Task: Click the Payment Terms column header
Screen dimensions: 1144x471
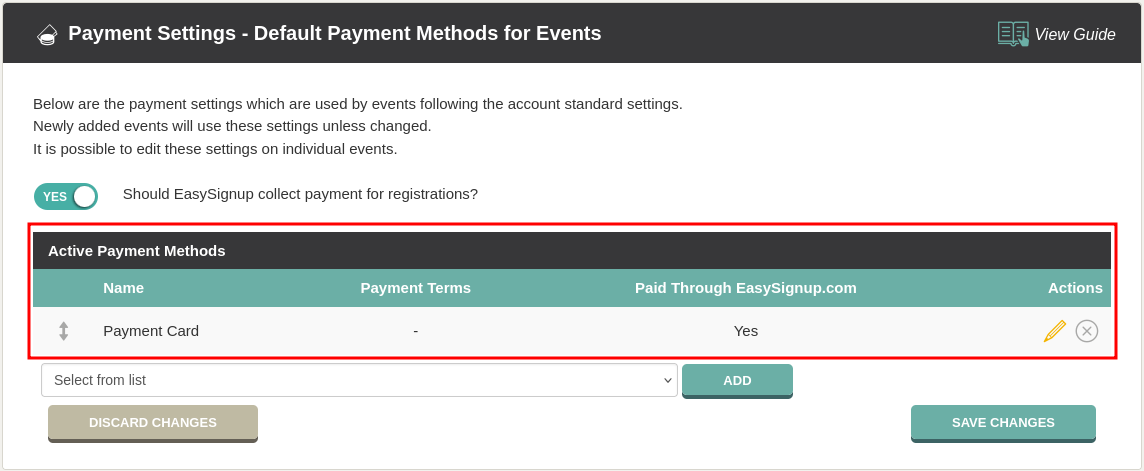Action: (415, 288)
